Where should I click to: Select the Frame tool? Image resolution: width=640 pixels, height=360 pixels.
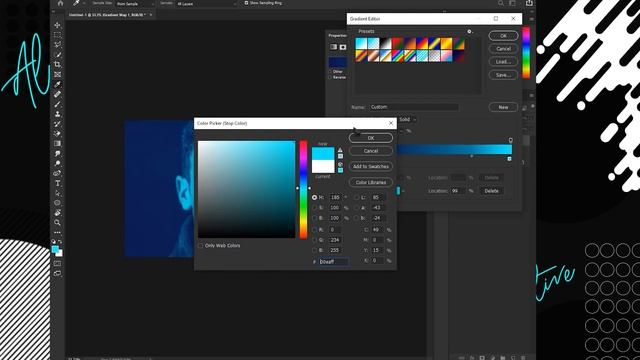tap(58, 74)
